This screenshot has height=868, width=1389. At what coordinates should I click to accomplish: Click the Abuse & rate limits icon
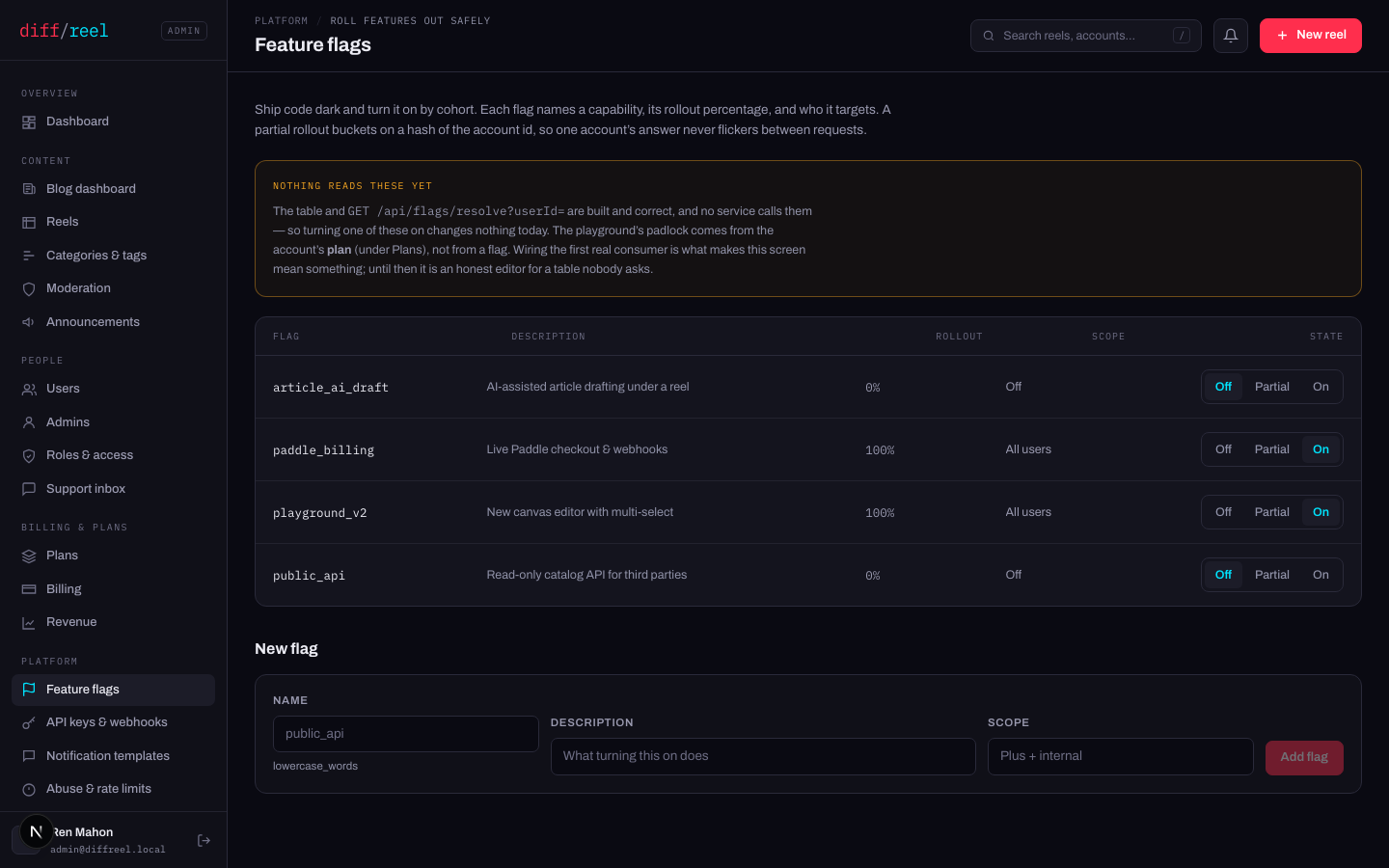29,790
